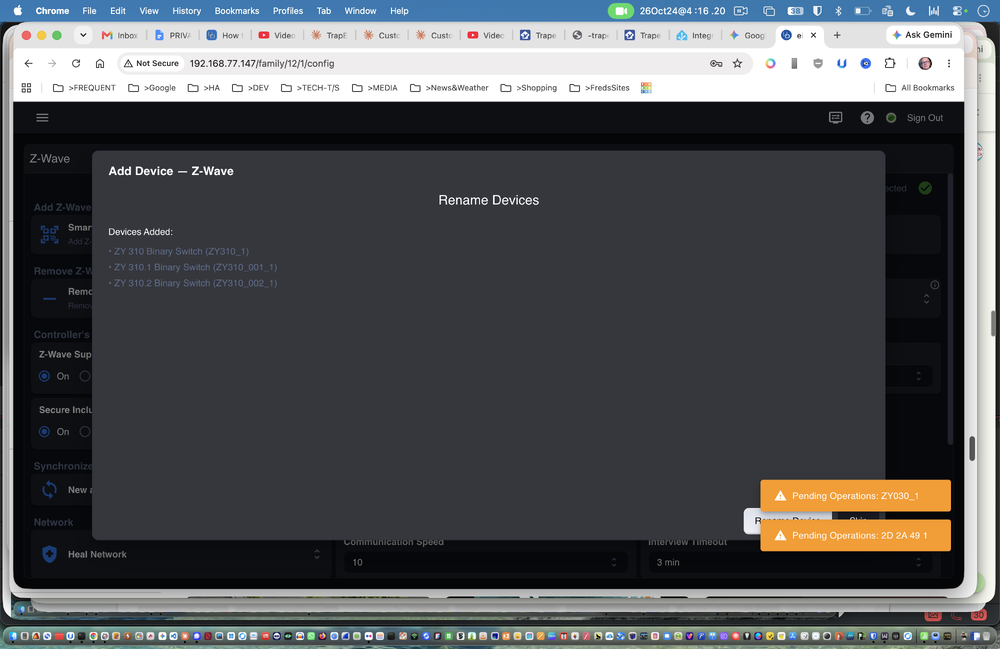Click ZY 310 Binary Switch (ZY310_1) entry
Screen dimensions: 1000x649
[181, 251]
